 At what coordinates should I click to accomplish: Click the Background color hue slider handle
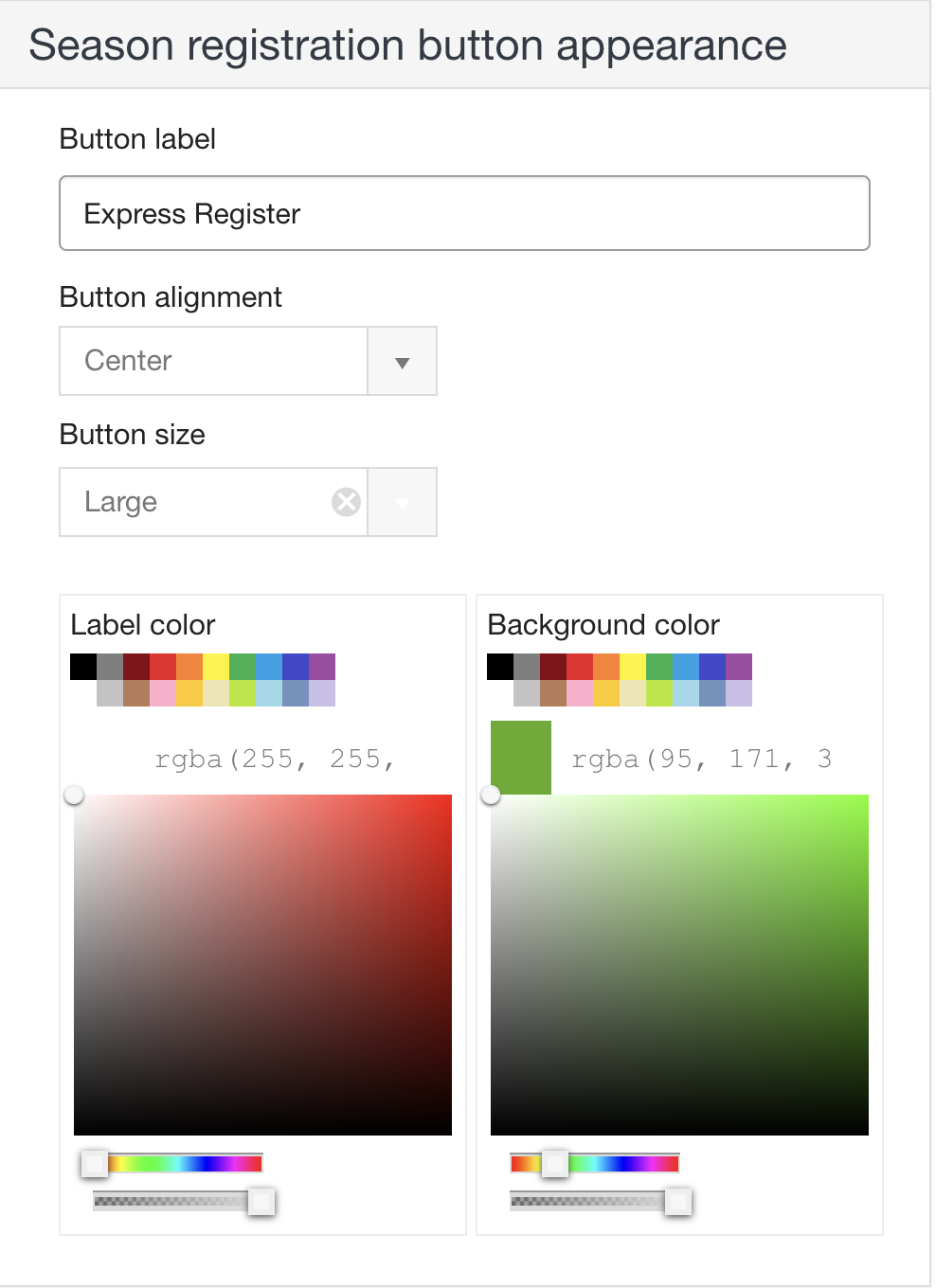pyautogui.click(x=555, y=1163)
